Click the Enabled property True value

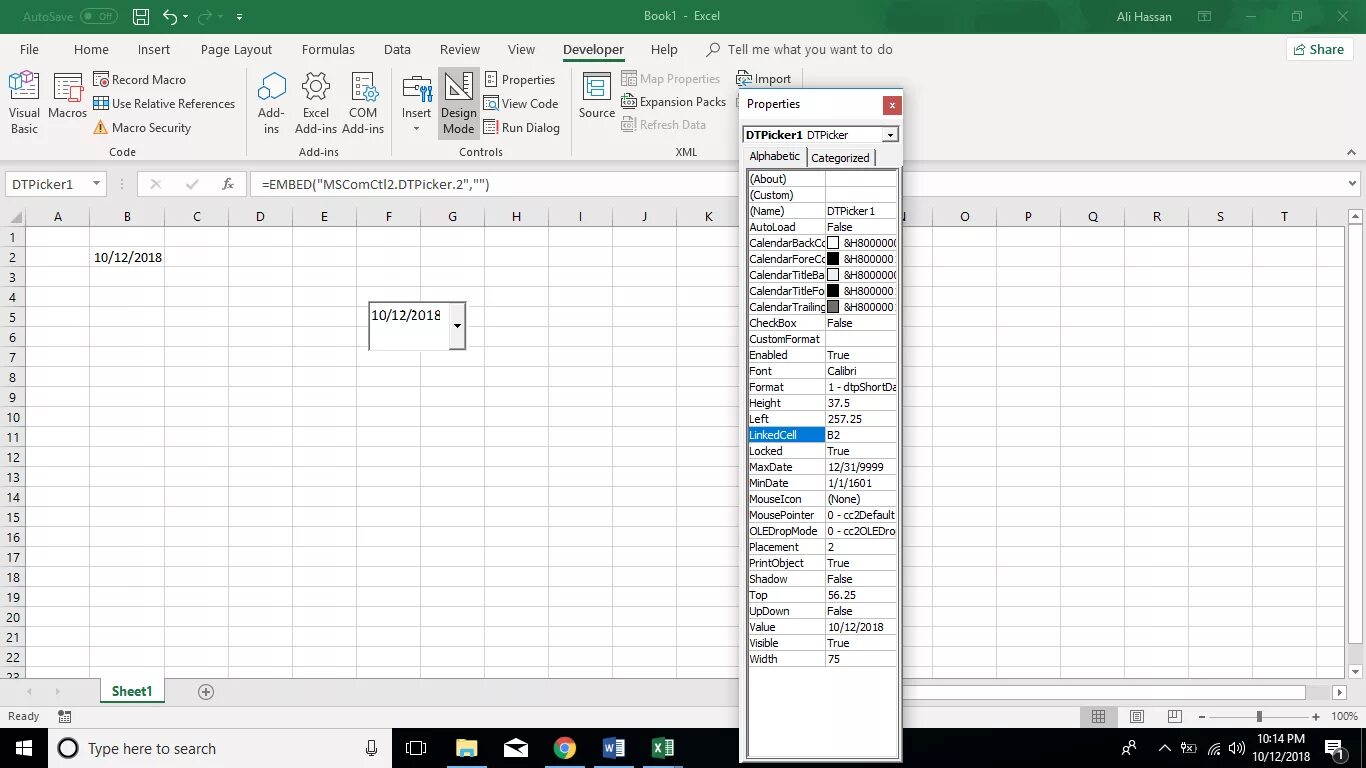(x=861, y=355)
